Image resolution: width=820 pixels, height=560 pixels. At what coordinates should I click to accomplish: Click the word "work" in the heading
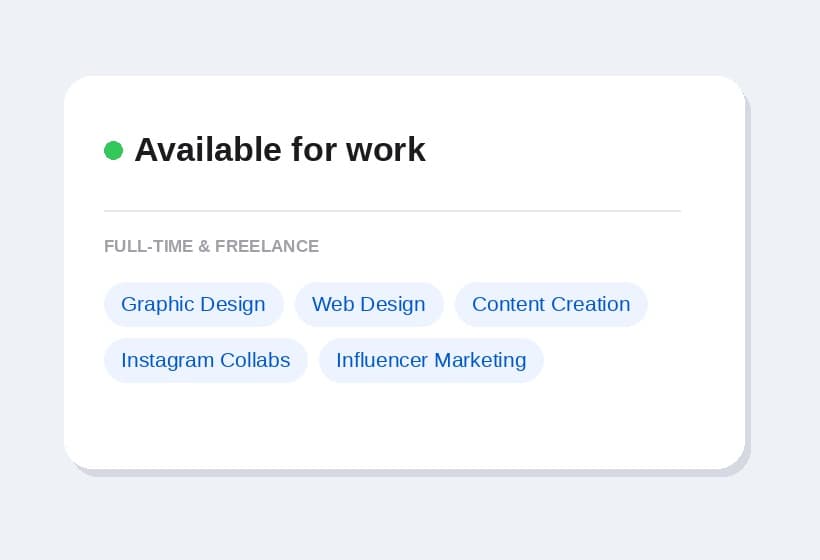[x=386, y=150]
